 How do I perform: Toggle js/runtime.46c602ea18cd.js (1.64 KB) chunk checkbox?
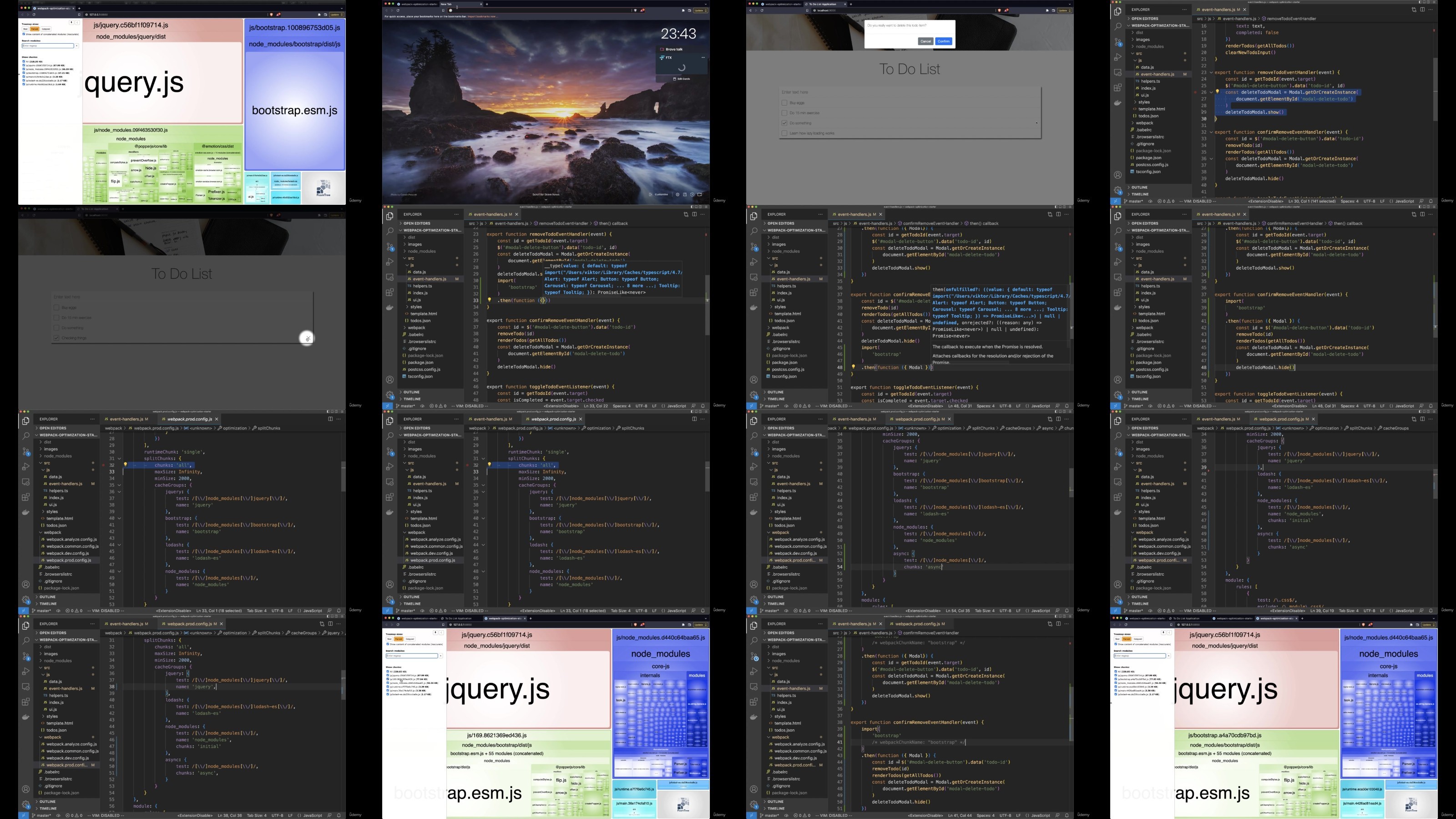click(24, 84)
